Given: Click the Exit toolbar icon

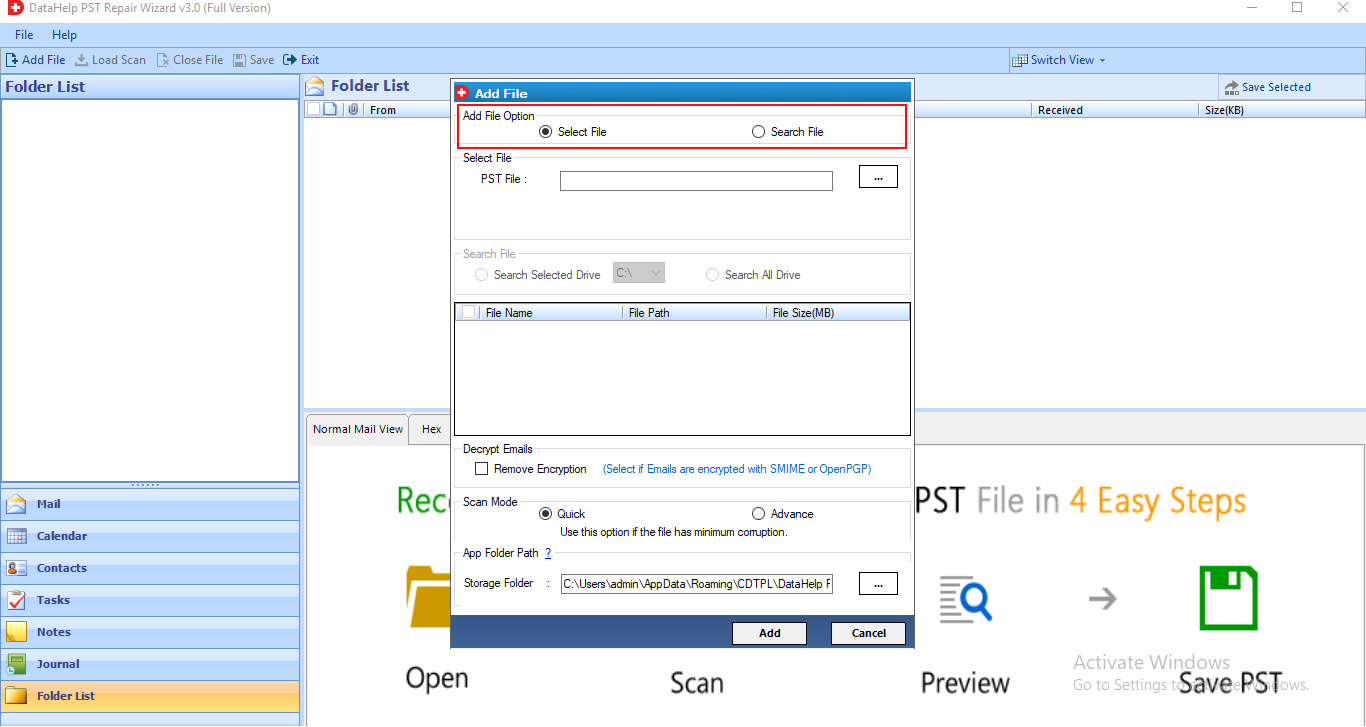Looking at the screenshot, I should 290,60.
